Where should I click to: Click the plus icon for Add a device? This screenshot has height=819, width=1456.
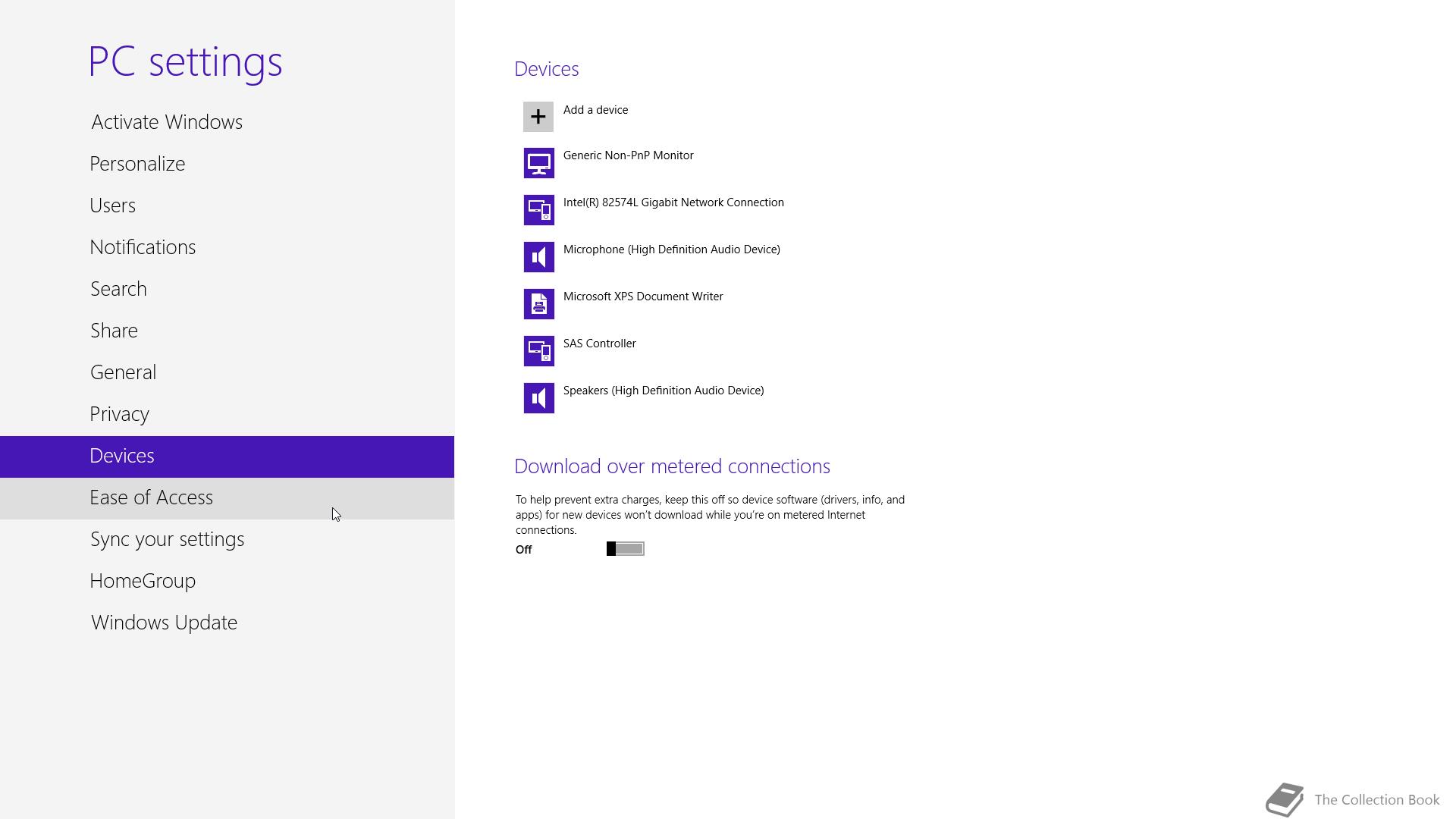tap(538, 117)
